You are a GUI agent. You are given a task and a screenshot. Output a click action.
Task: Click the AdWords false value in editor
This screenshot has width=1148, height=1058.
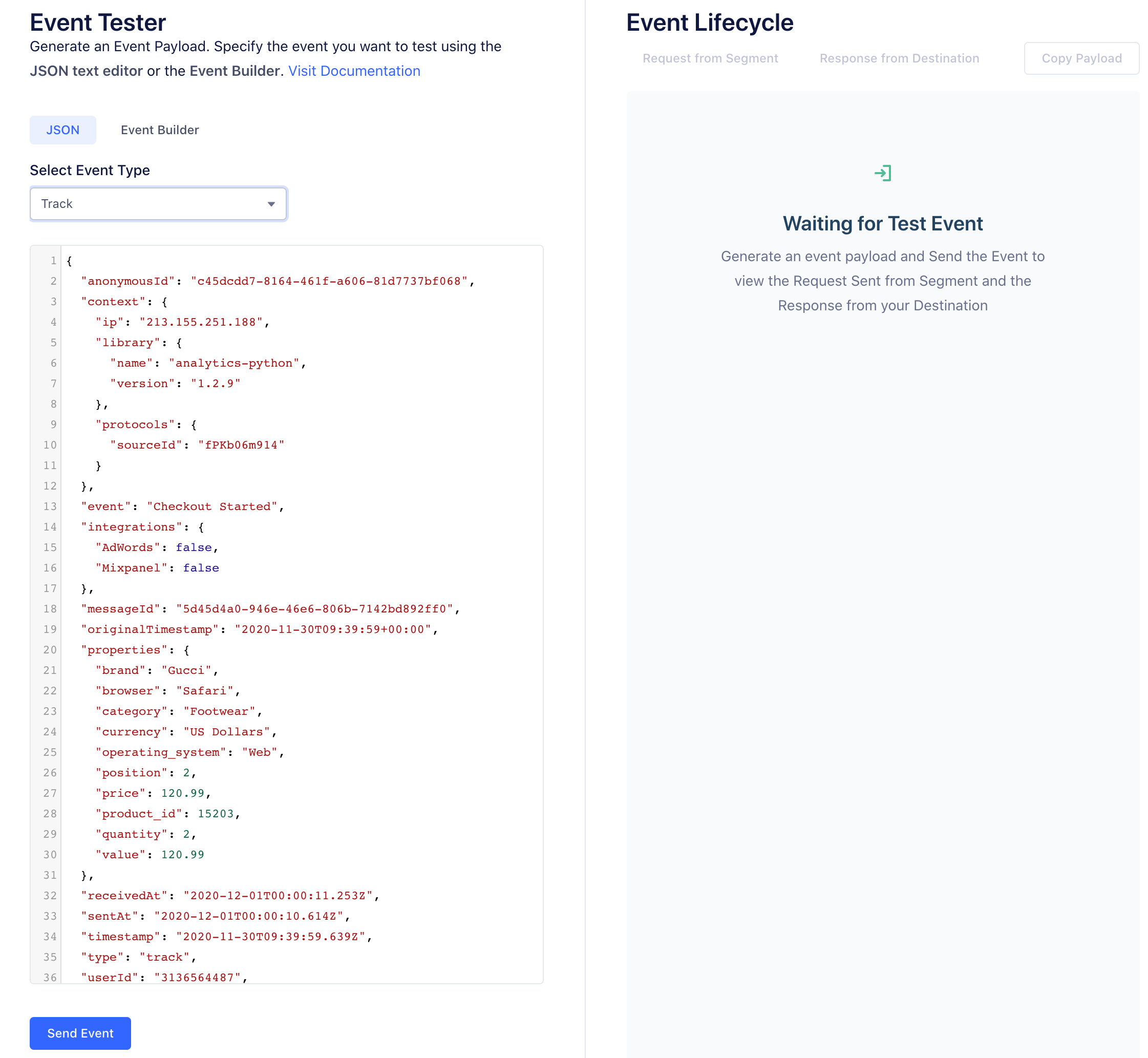(x=194, y=547)
